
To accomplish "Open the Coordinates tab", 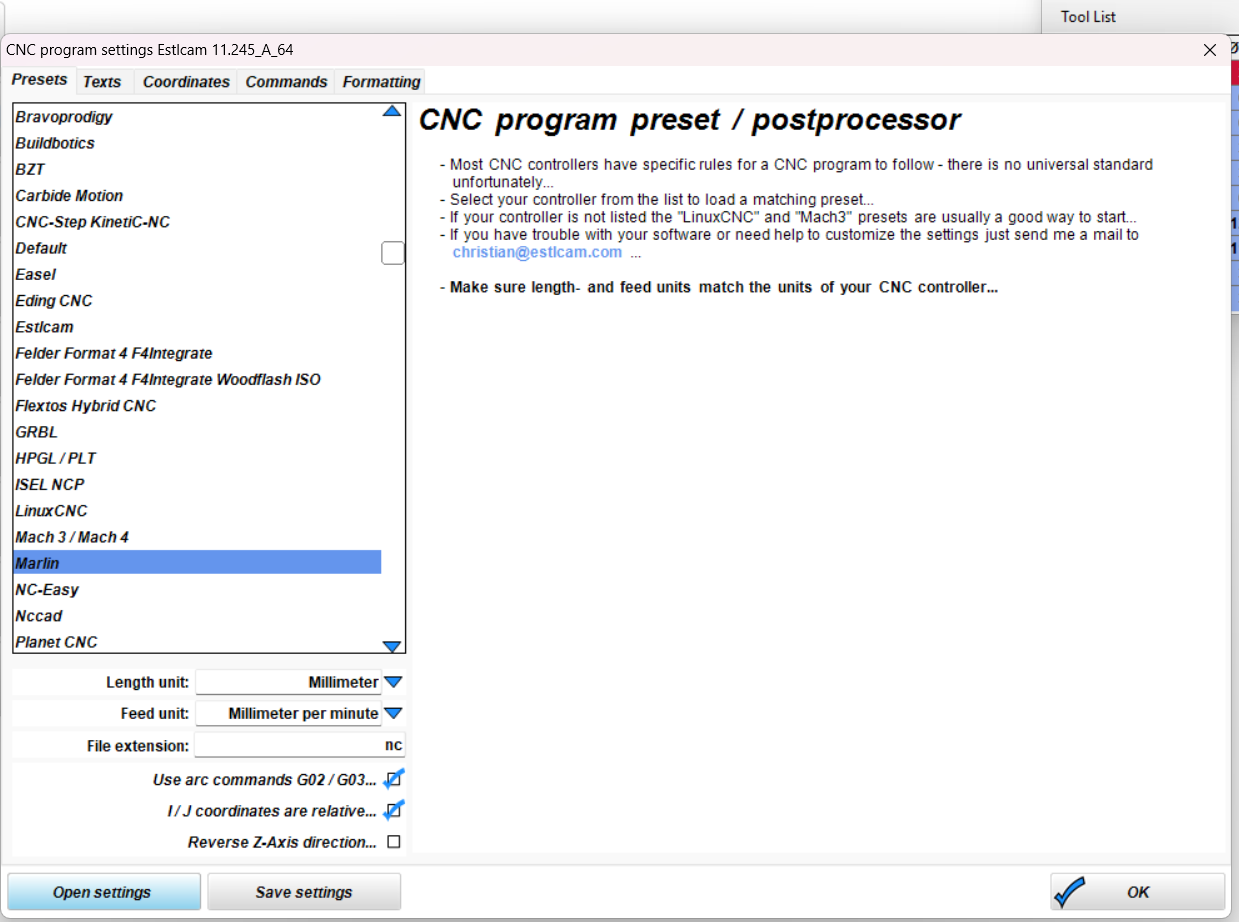I will pyautogui.click(x=186, y=82).
